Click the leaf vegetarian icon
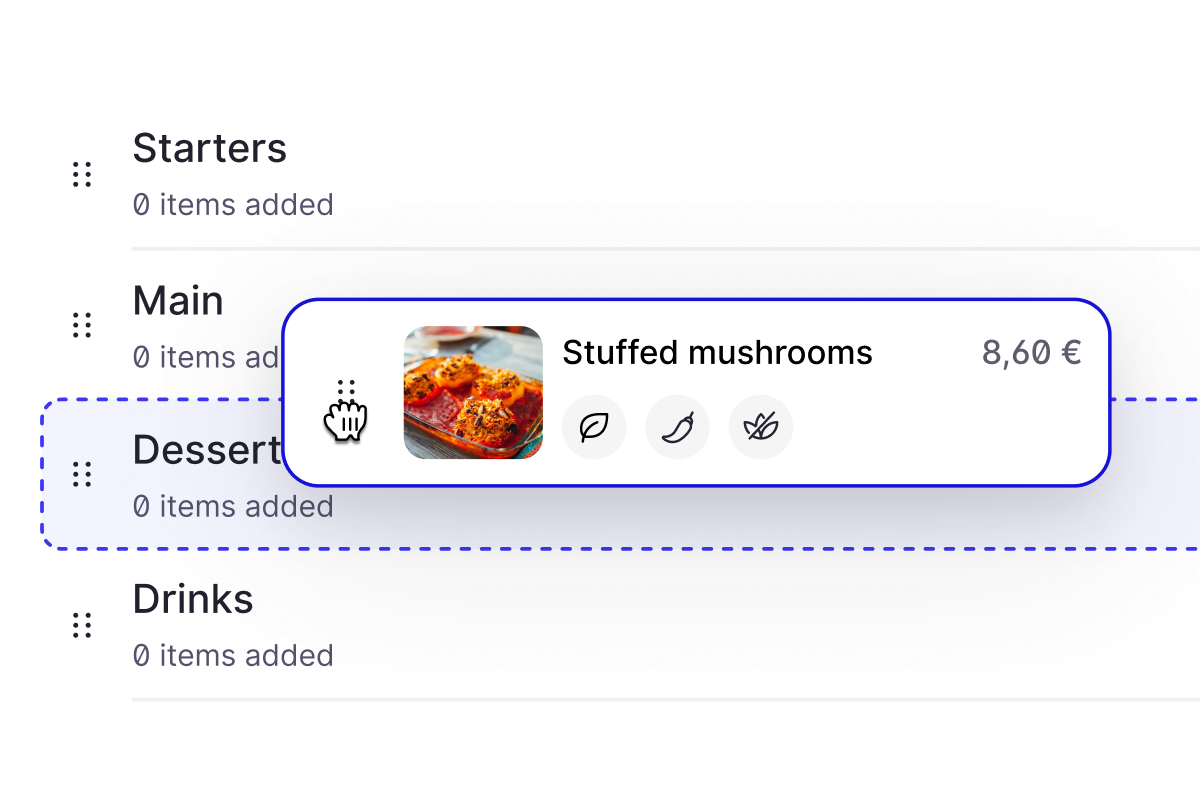1200x800 pixels. coord(594,427)
